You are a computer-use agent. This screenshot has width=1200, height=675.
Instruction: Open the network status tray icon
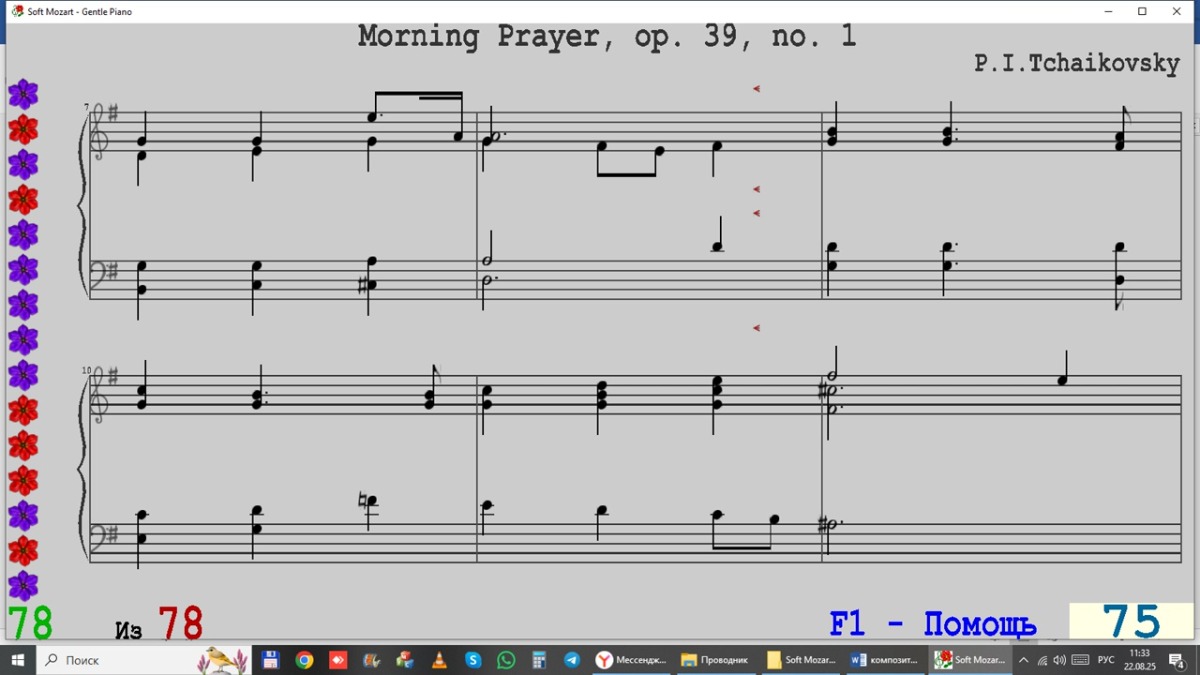click(x=1042, y=660)
